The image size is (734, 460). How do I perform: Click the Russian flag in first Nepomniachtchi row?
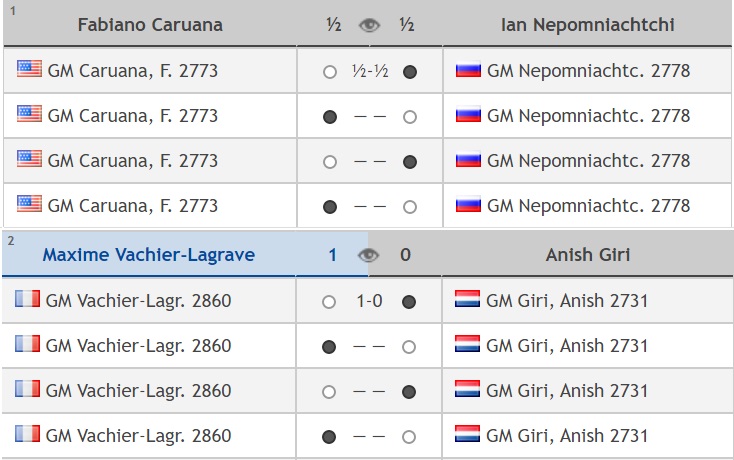point(468,71)
